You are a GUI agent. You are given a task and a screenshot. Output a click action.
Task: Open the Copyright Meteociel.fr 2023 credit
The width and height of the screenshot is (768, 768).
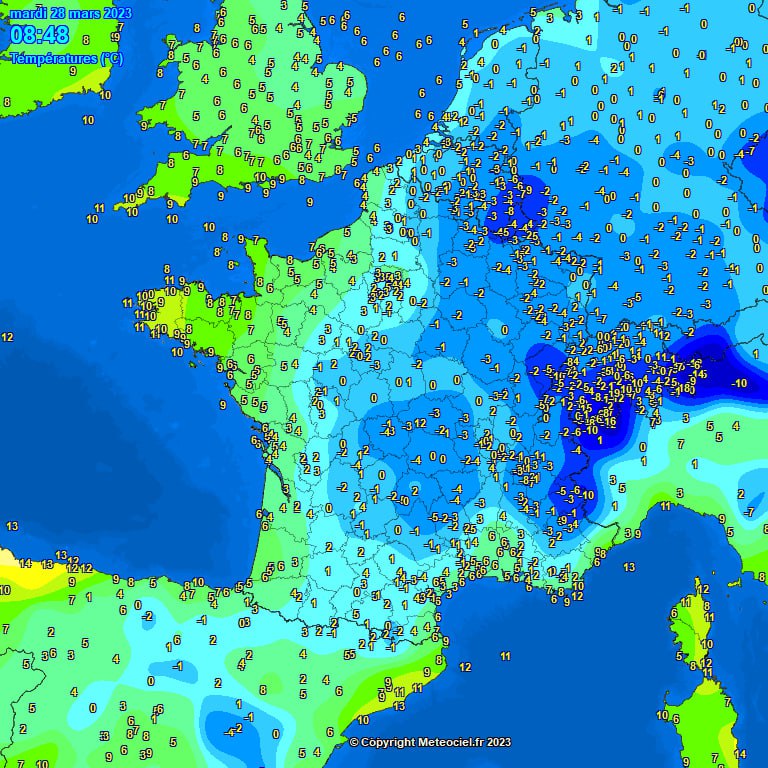pyautogui.click(x=430, y=742)
